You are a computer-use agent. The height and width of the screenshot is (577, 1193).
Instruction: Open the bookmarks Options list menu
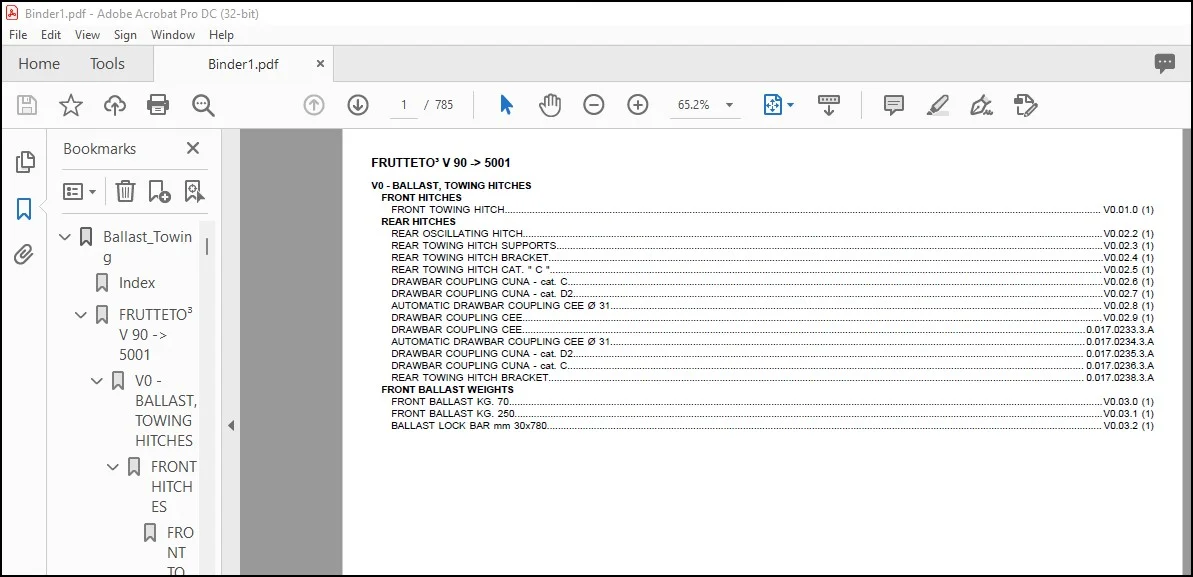pos(79,191)
